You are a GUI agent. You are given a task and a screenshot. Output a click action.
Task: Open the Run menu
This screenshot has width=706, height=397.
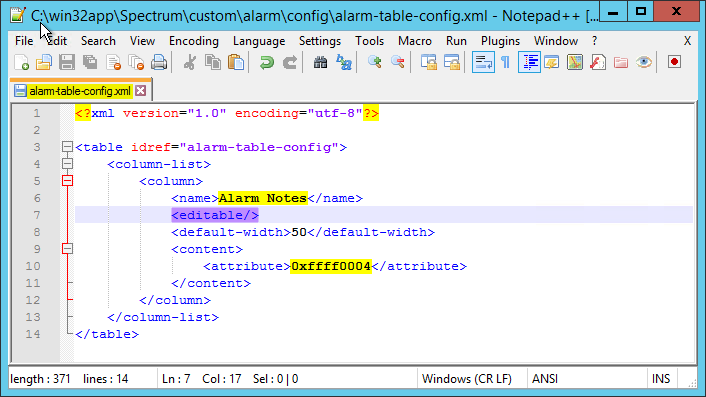(x=456, y=41)
